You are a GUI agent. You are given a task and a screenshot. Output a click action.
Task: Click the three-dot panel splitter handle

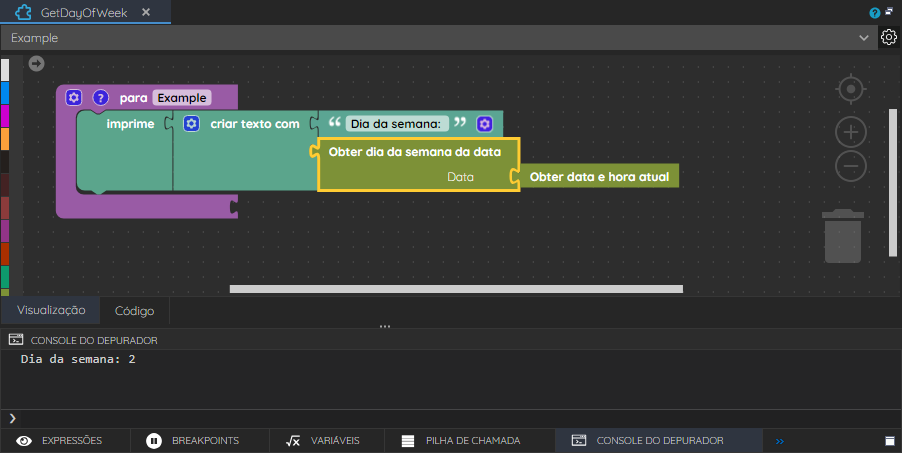(x=385, y=326)
